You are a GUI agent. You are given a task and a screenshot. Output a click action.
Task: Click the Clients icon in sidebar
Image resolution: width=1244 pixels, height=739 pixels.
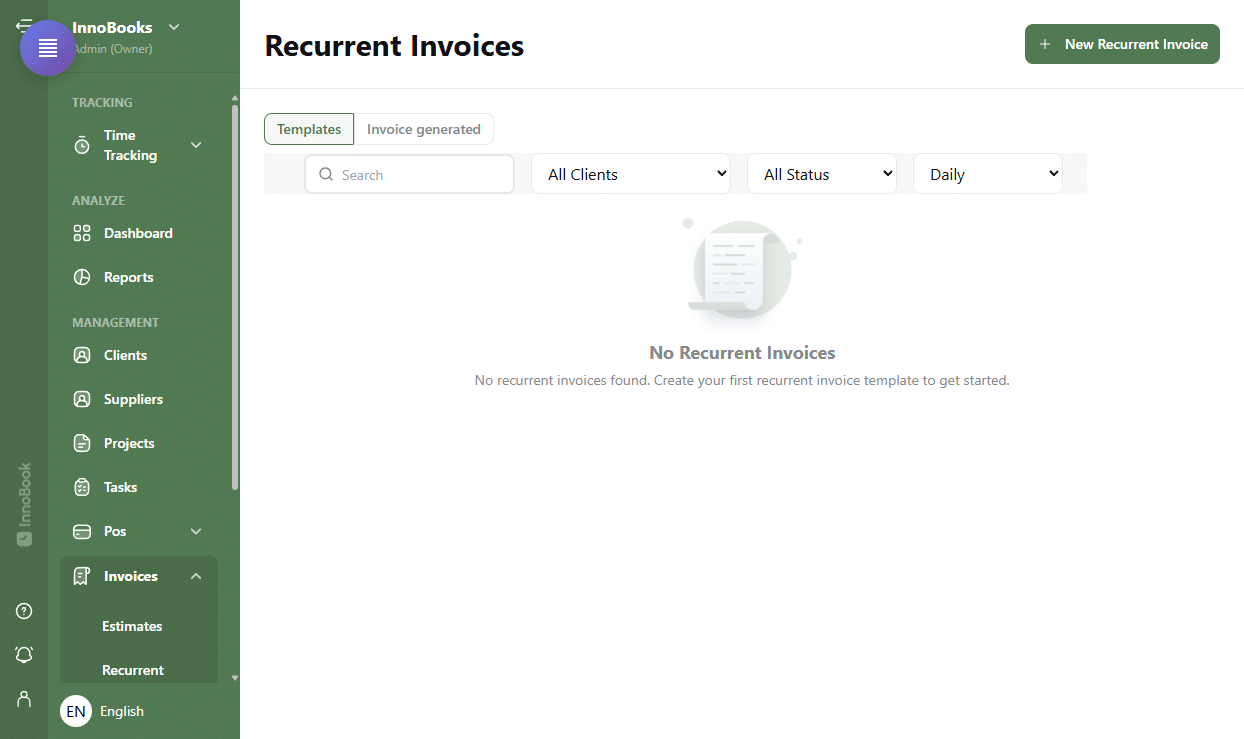pyautogui.click(x=82, y=355)
